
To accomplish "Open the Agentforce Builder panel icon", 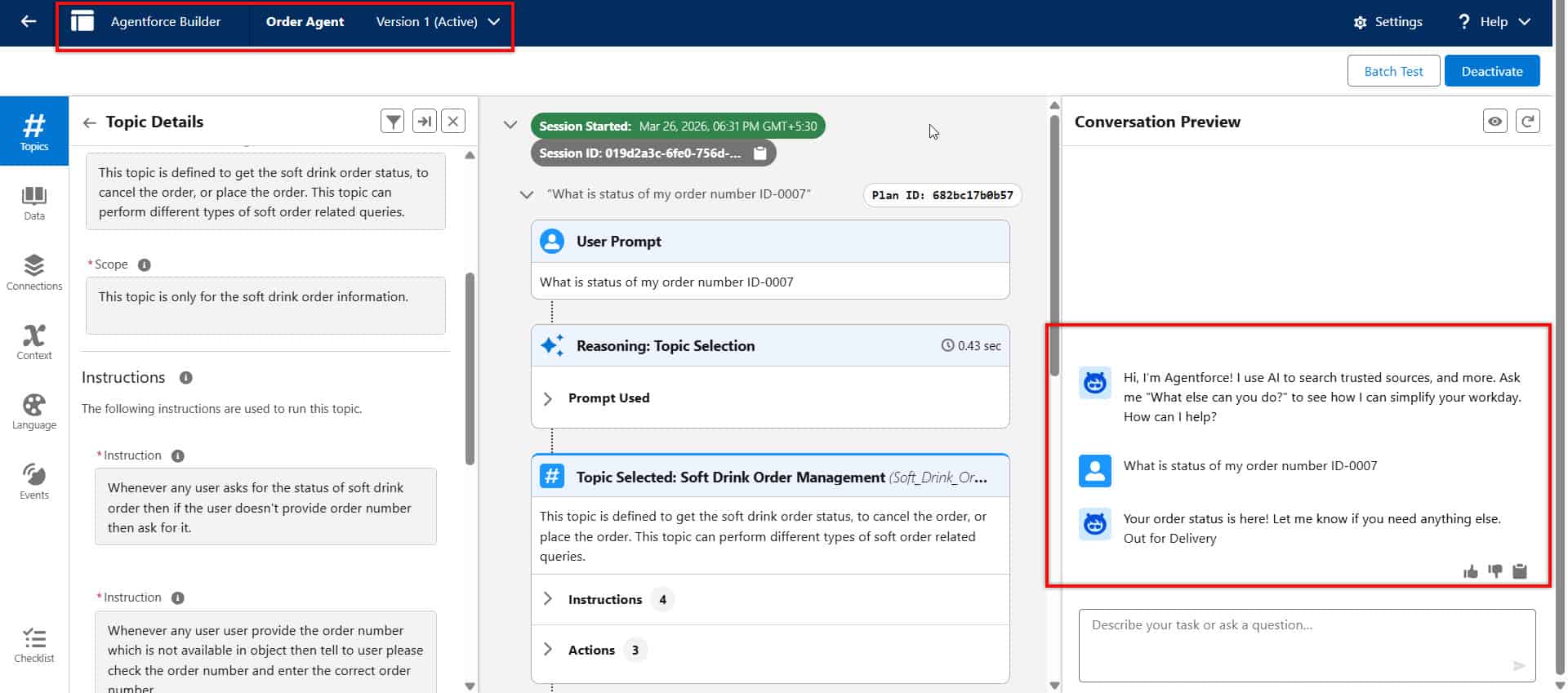I will tap(82, 22).
